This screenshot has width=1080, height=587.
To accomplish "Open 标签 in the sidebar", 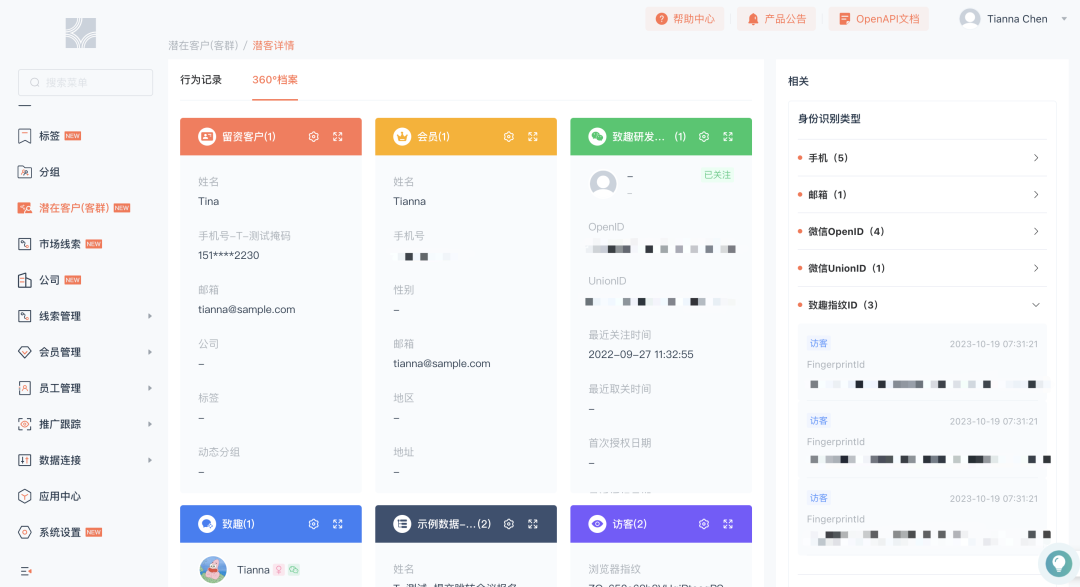I will tap(49, 136).
